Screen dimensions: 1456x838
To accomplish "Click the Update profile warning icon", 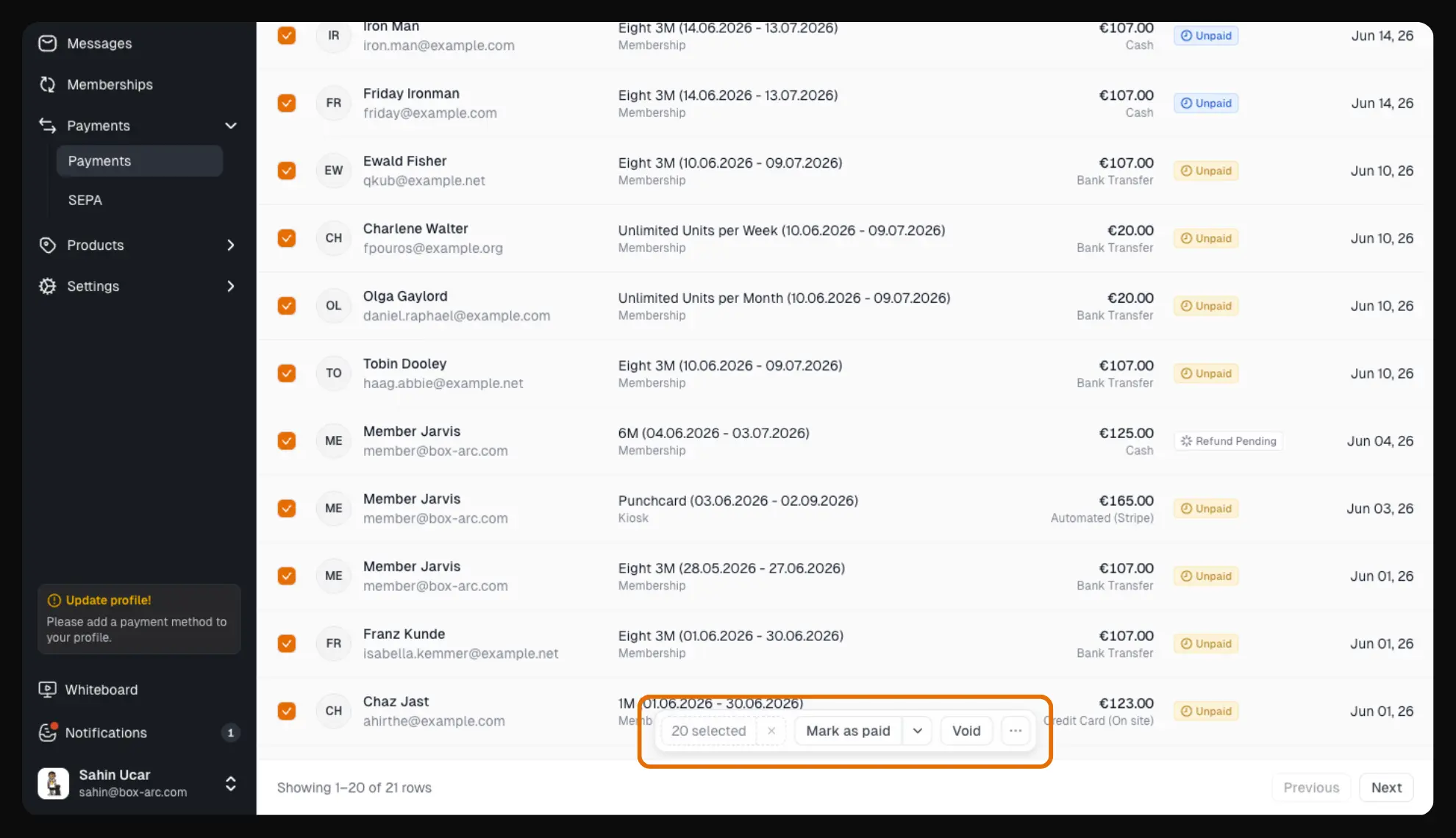I will (54, 600).
